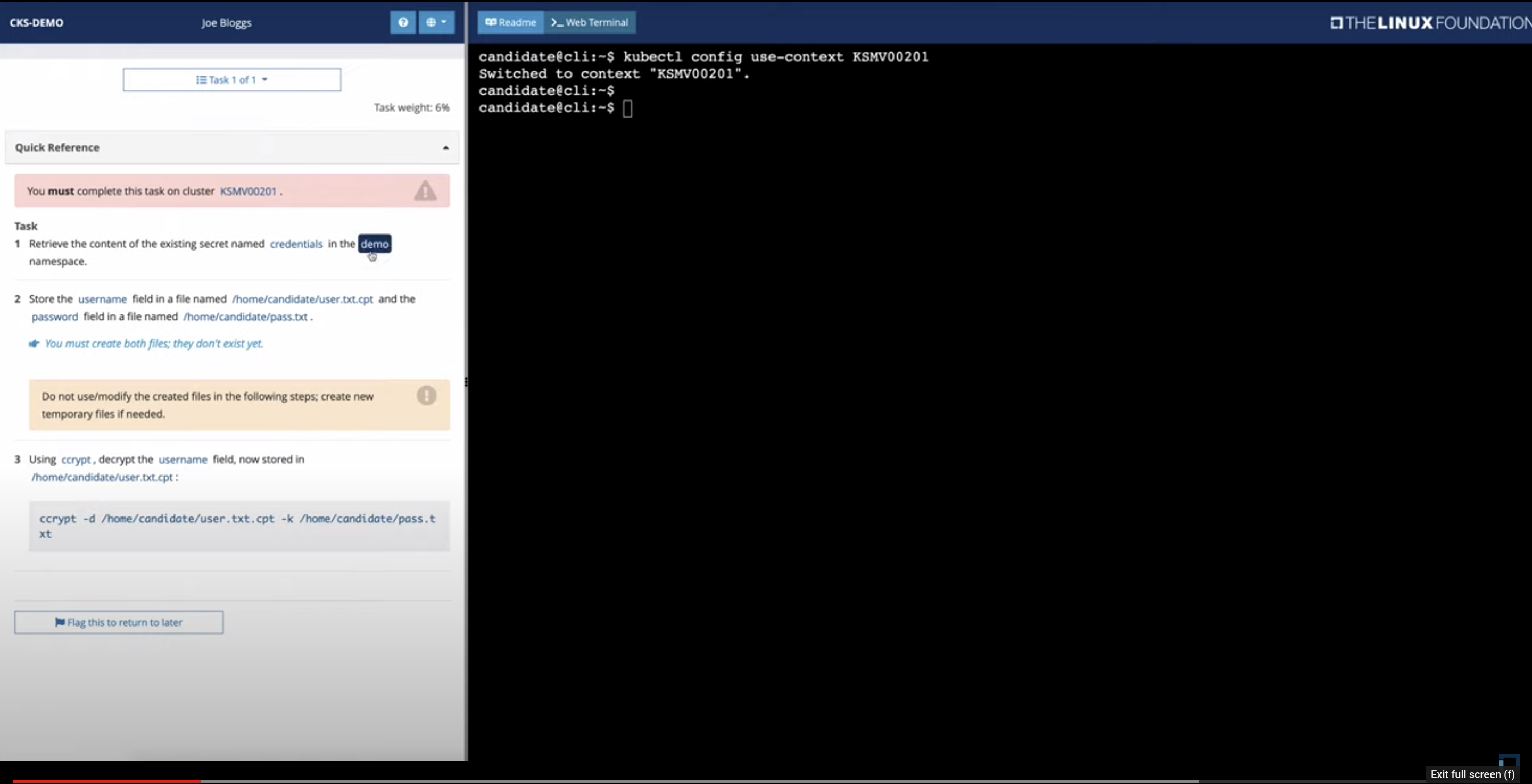Click the pointing hand hint icon
The height and width of the screenshot is (784, 1532).
pos(35,344)
